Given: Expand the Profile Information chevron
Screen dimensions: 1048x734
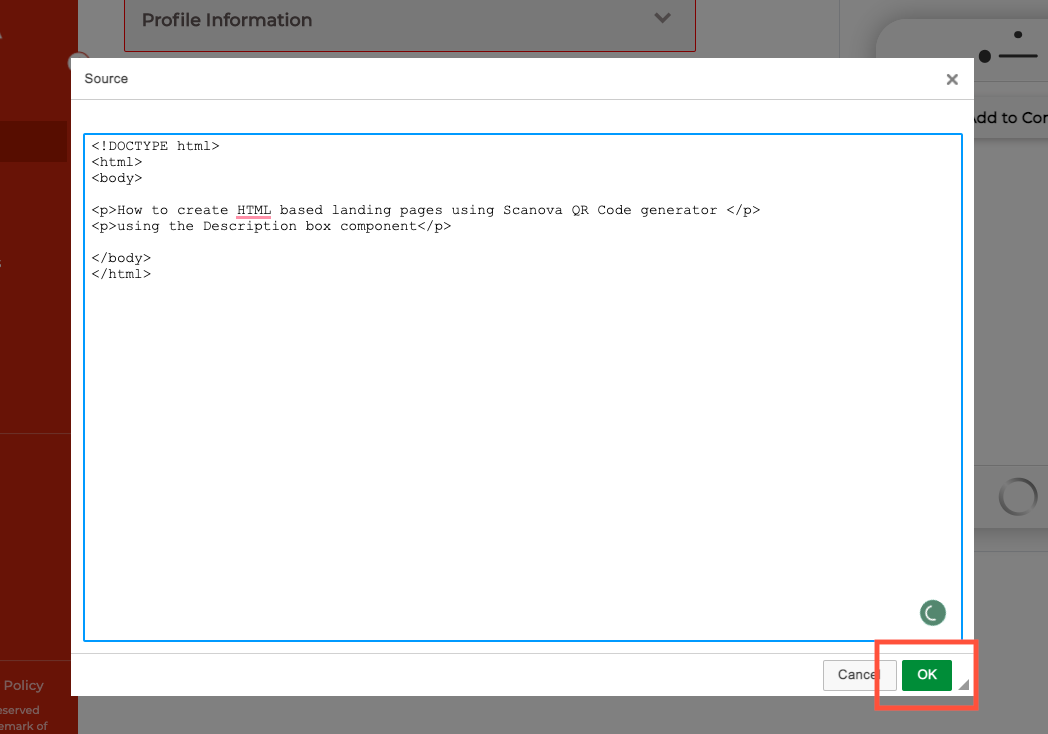Looking at the screenshot, I should 662,18.
